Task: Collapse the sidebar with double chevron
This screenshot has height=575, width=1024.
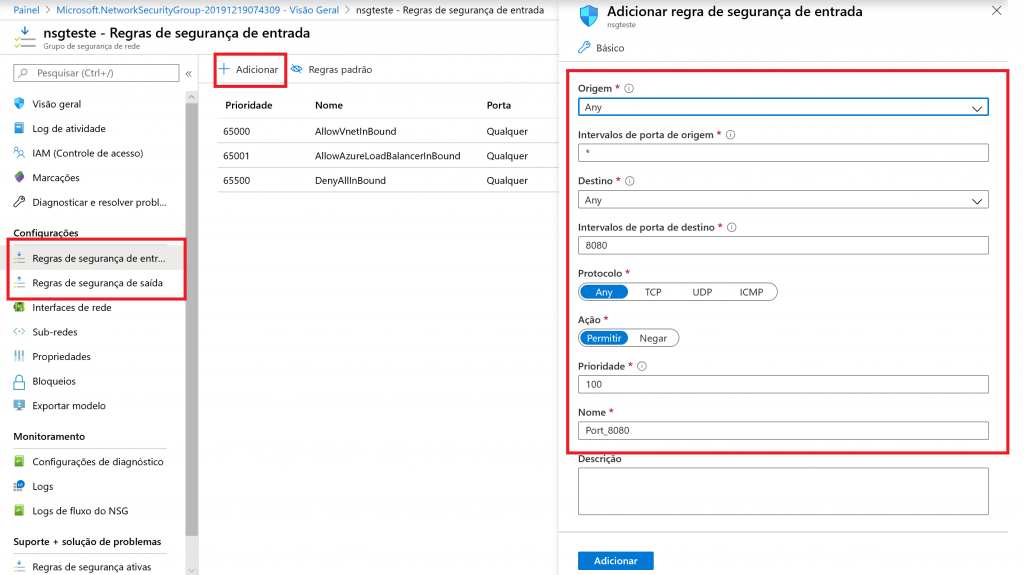Action: pos(188,73)
